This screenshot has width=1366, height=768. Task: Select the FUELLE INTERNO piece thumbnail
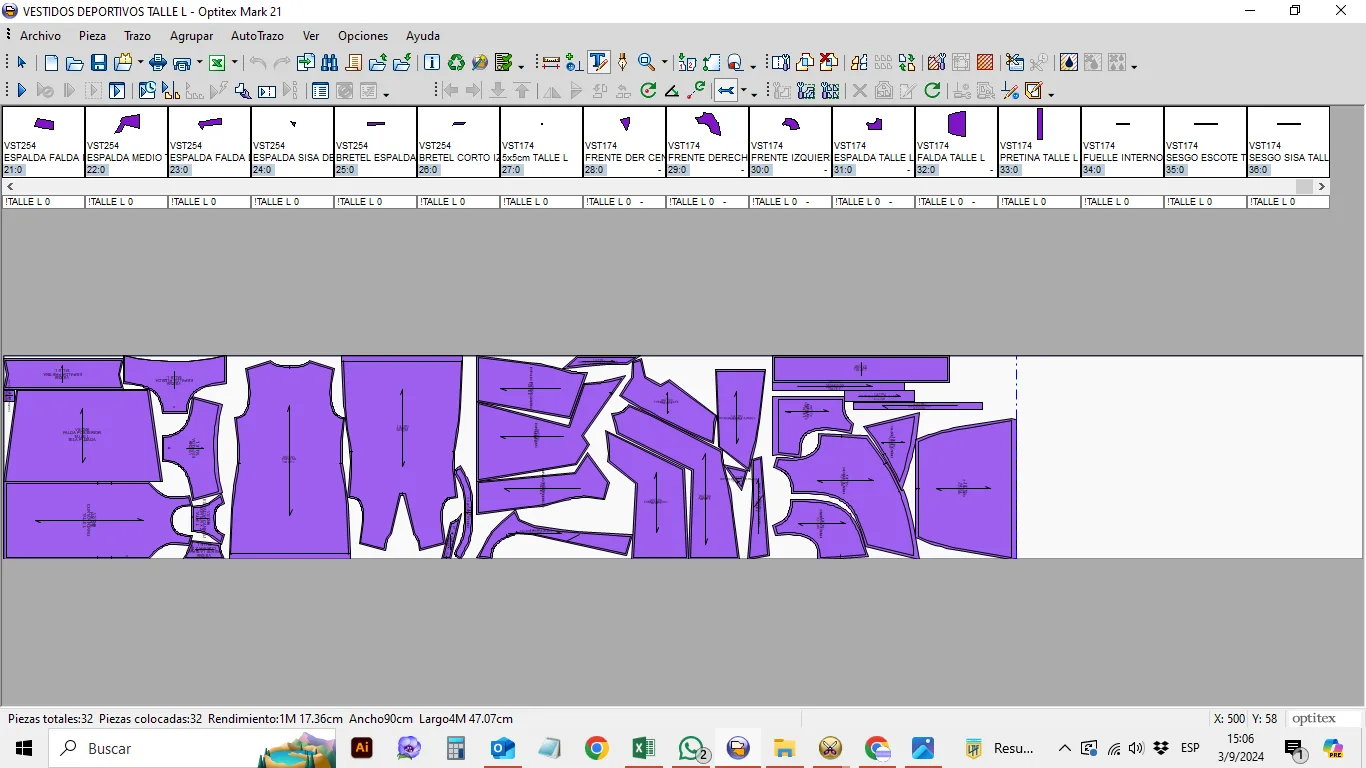click(1122, 142)
